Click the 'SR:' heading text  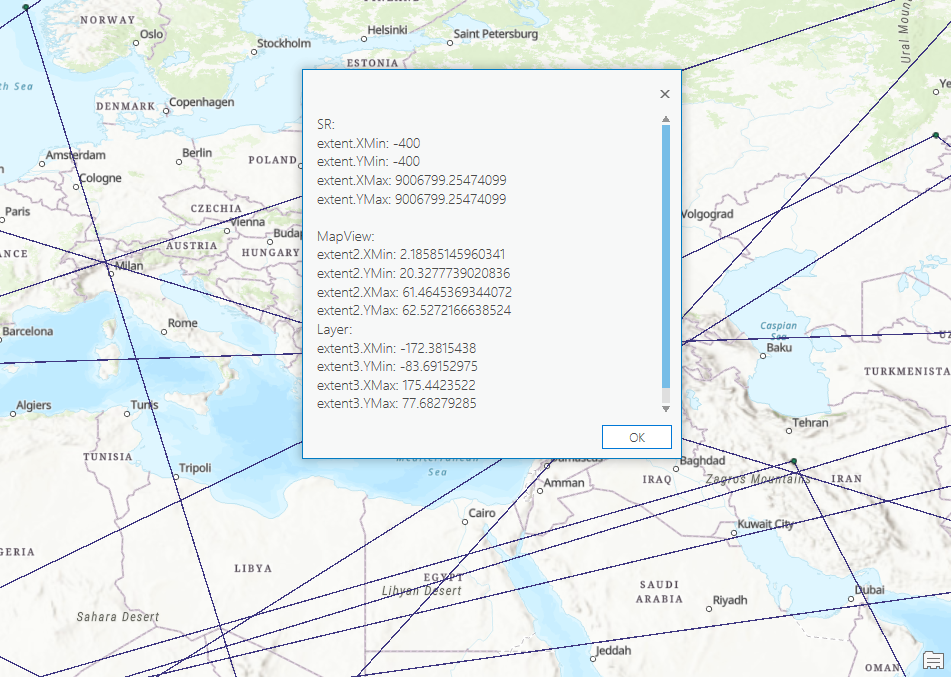point(326,124)
